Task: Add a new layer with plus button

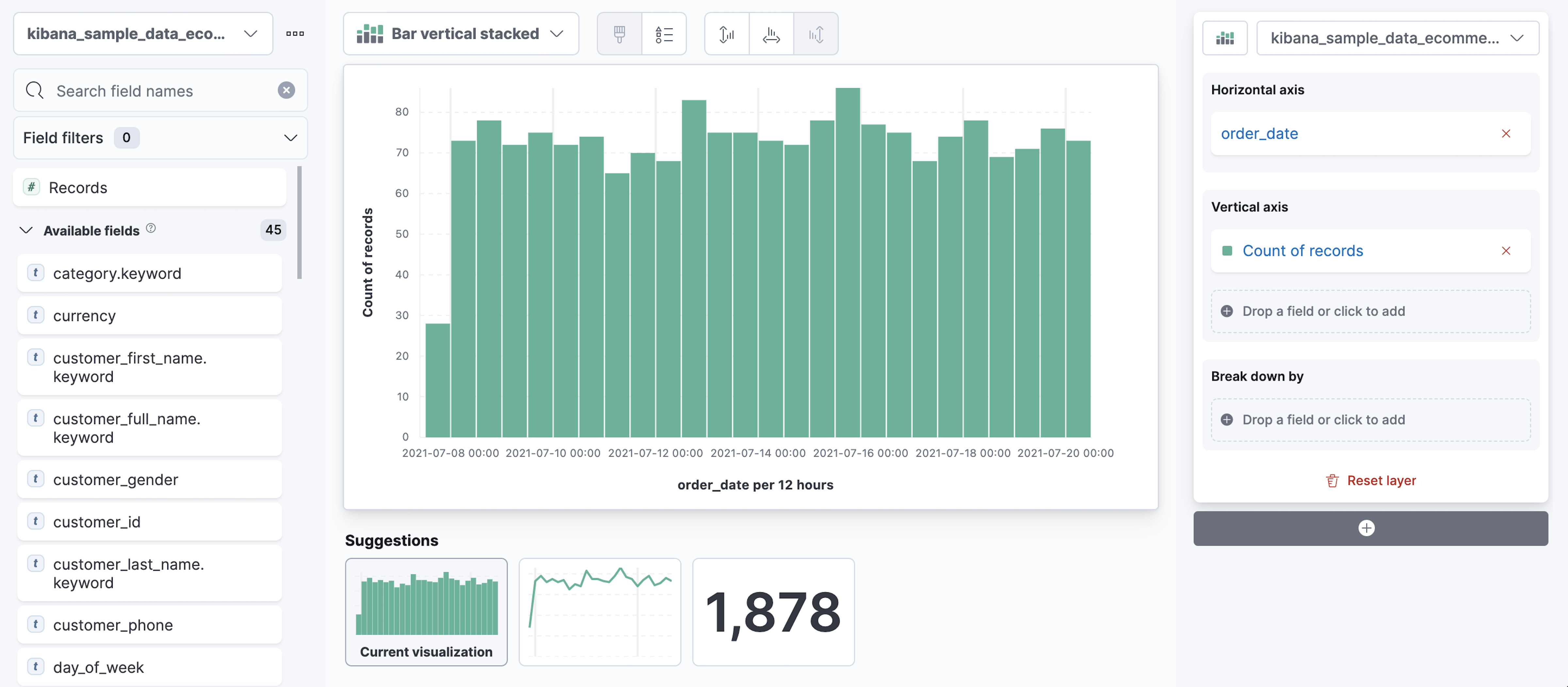Action: coord(1366,528)
